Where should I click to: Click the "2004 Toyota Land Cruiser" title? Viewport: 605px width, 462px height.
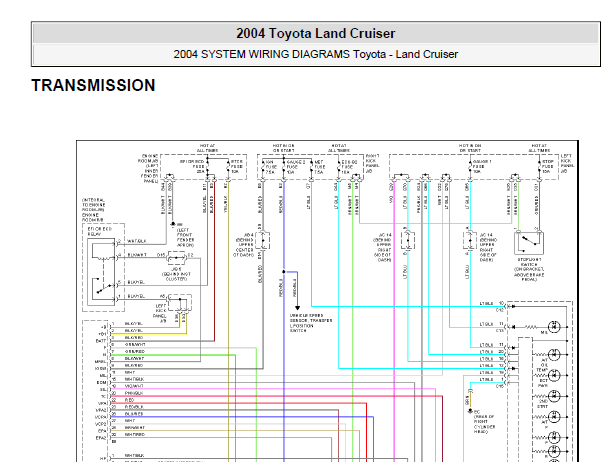pyautogui.click(x=316, y=33)
